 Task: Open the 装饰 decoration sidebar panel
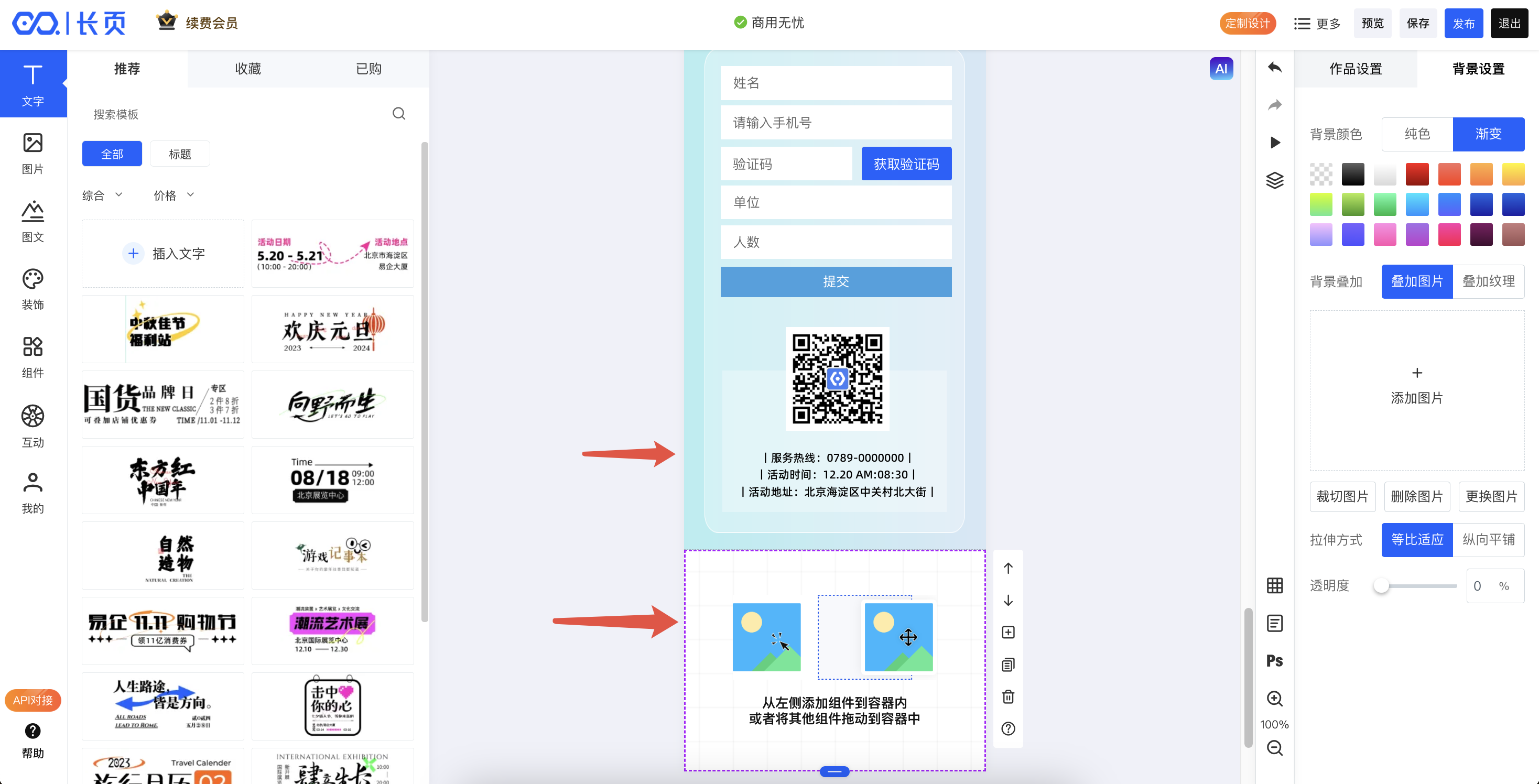coord(33,289)
